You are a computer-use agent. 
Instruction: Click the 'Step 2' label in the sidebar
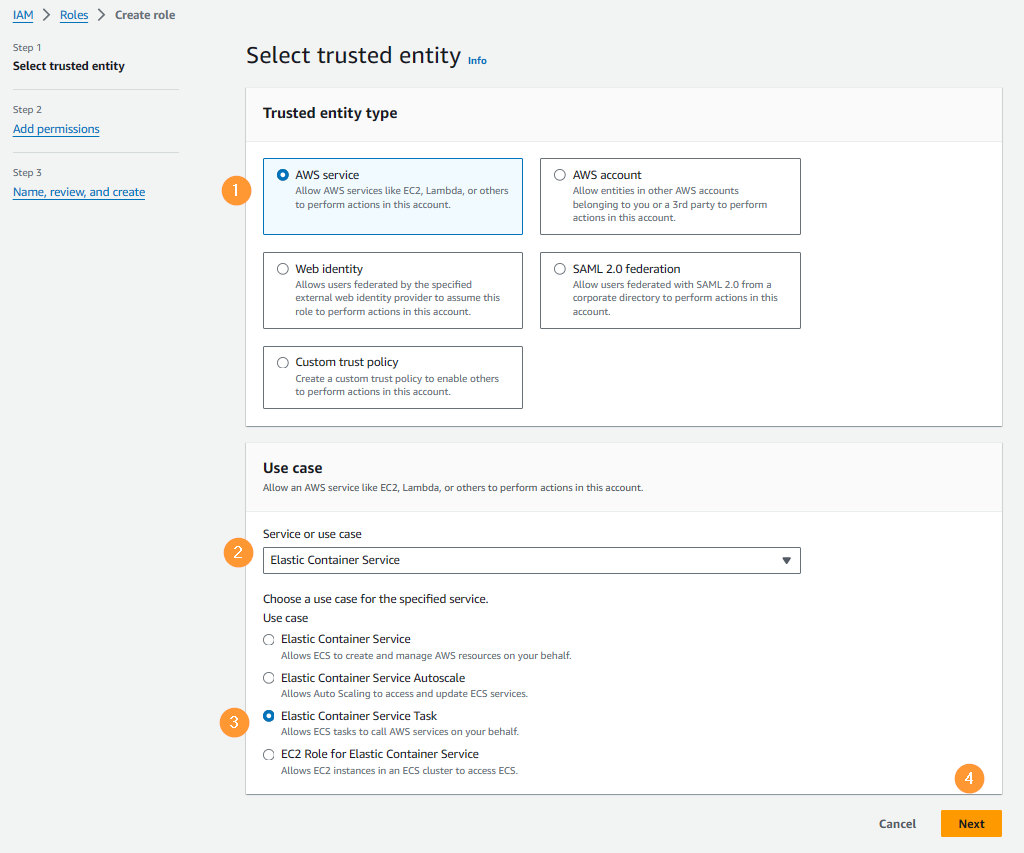coord(27,110)
